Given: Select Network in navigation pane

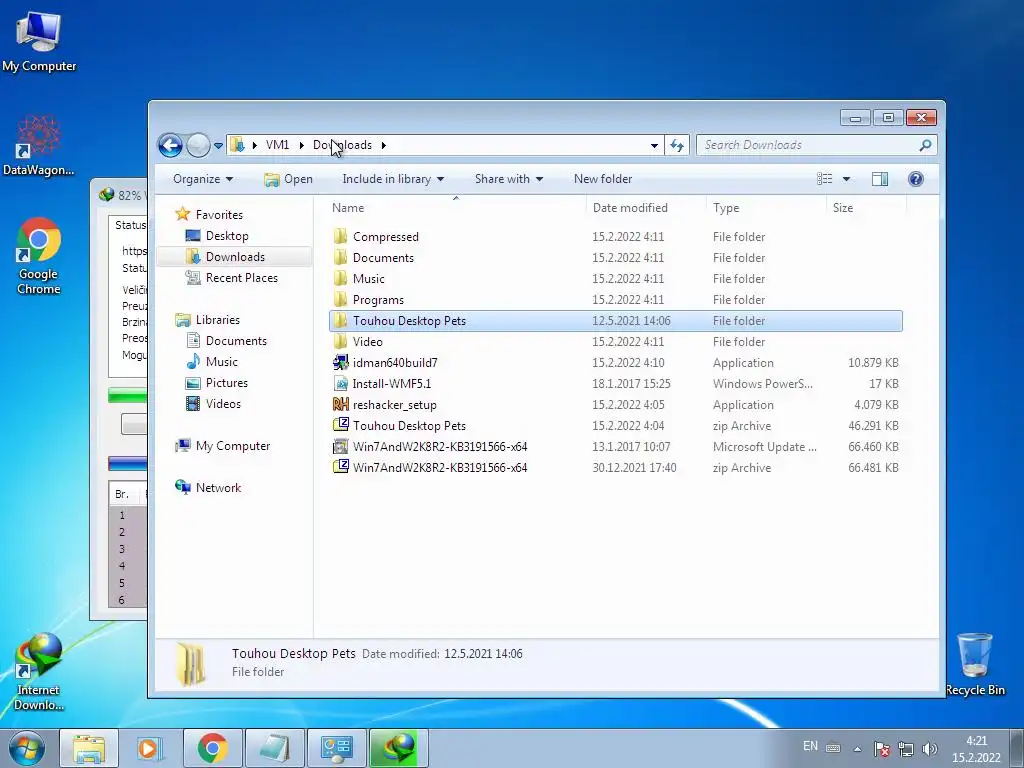Looking at the screenshot, I should (x=208, y=487).
